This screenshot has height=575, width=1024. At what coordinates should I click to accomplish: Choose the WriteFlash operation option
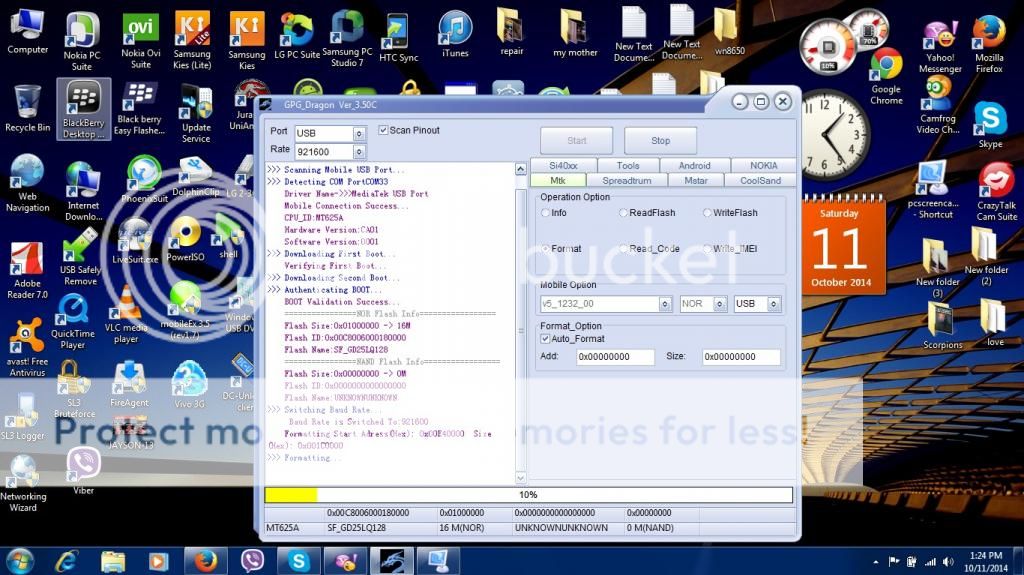pyautogui.click(x=707, y=213)
